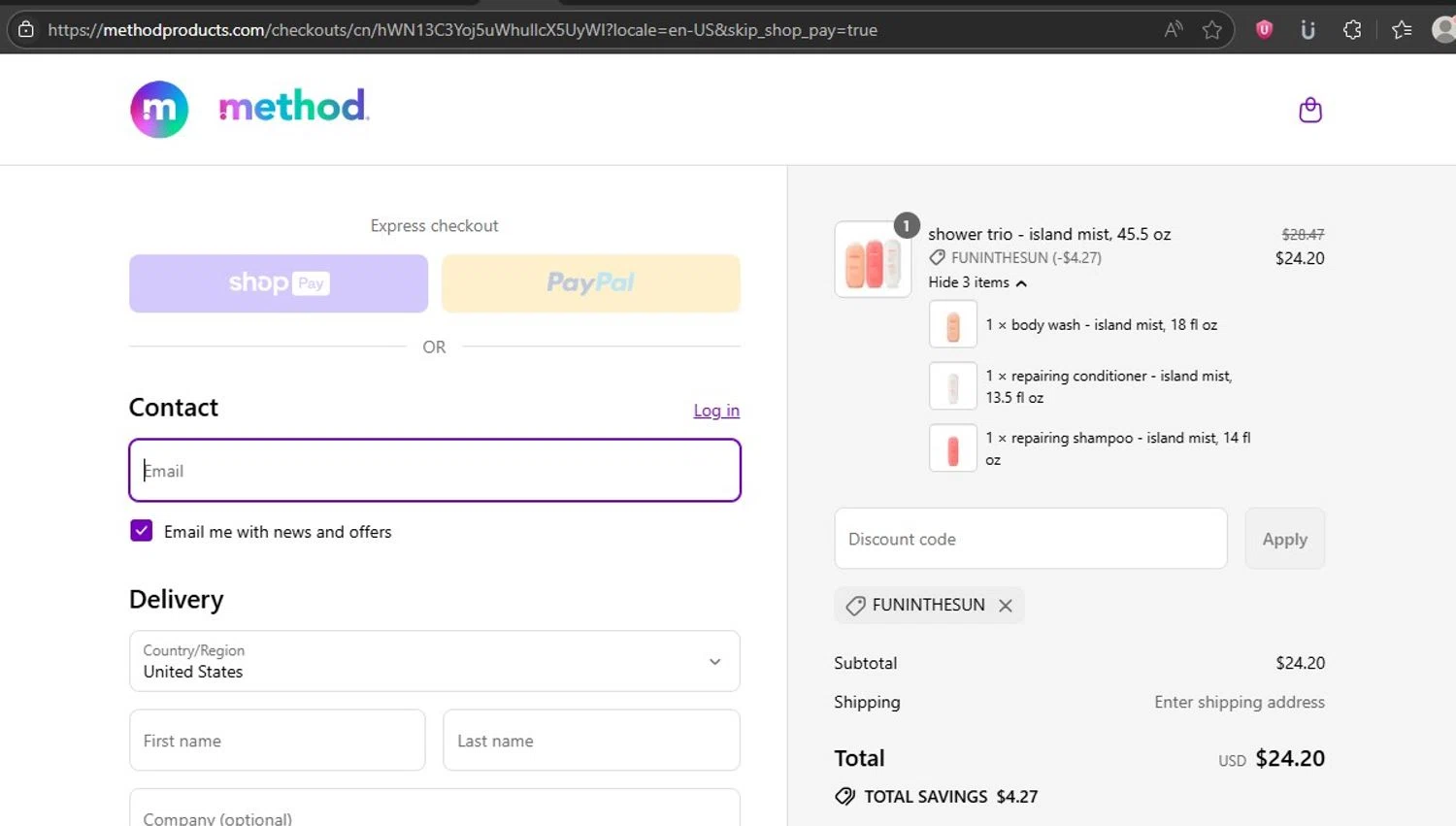Screen dimensions: 1456x826
Task: Click the item quantity badge '1'
Action: [x=907, y=225]
